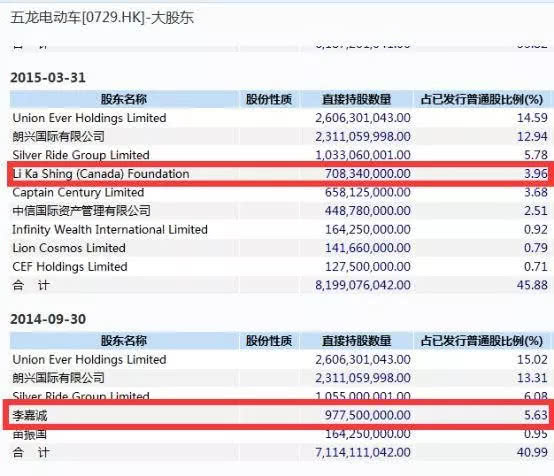Viewport: 554px width, 476px height.
Task: Select the 李嘉诚 shareholder row name
Action: [x=30, y=416]
